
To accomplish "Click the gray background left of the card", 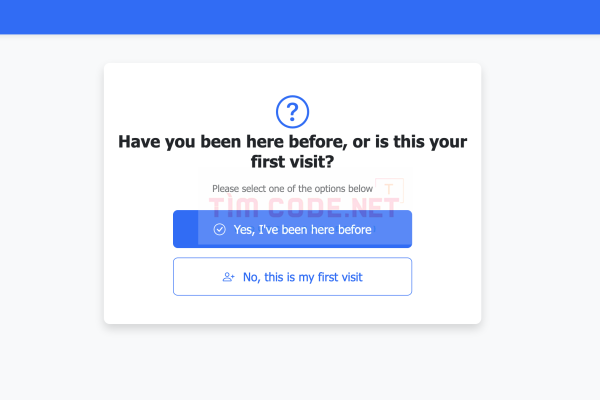I will tap(52, 193).
